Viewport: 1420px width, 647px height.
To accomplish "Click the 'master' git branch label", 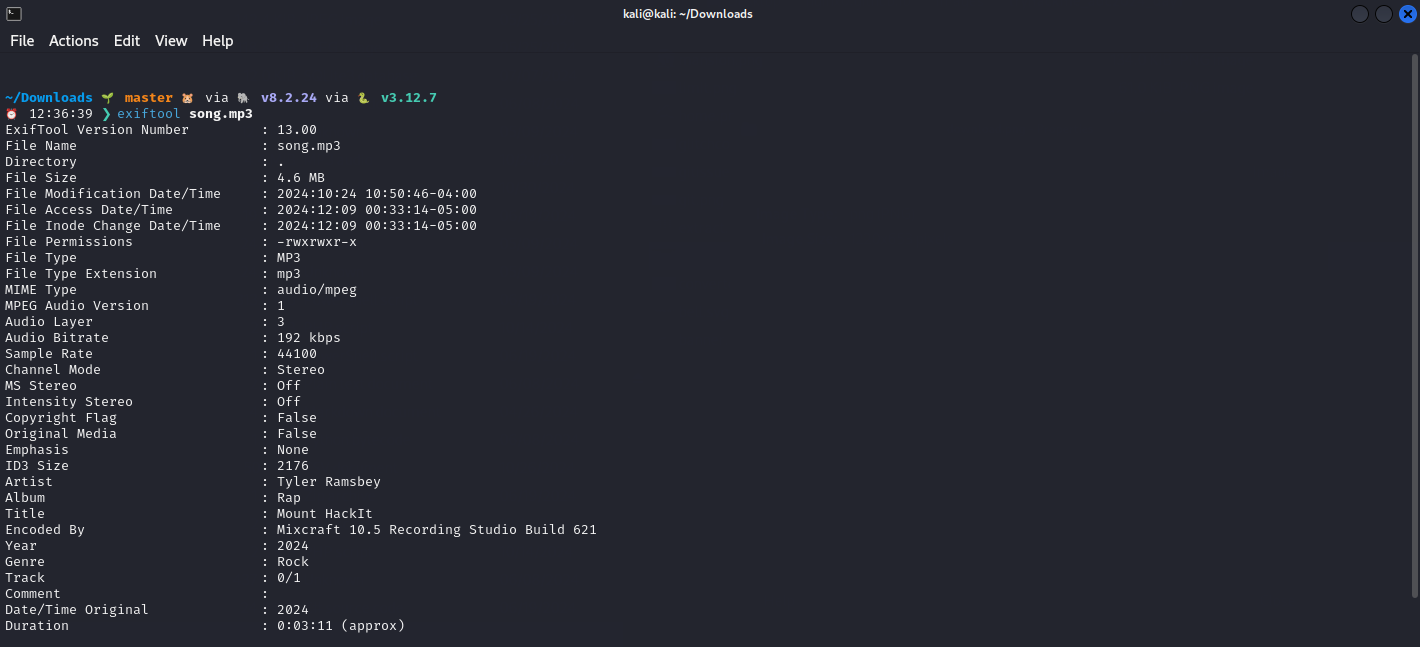I will point(149,98).
